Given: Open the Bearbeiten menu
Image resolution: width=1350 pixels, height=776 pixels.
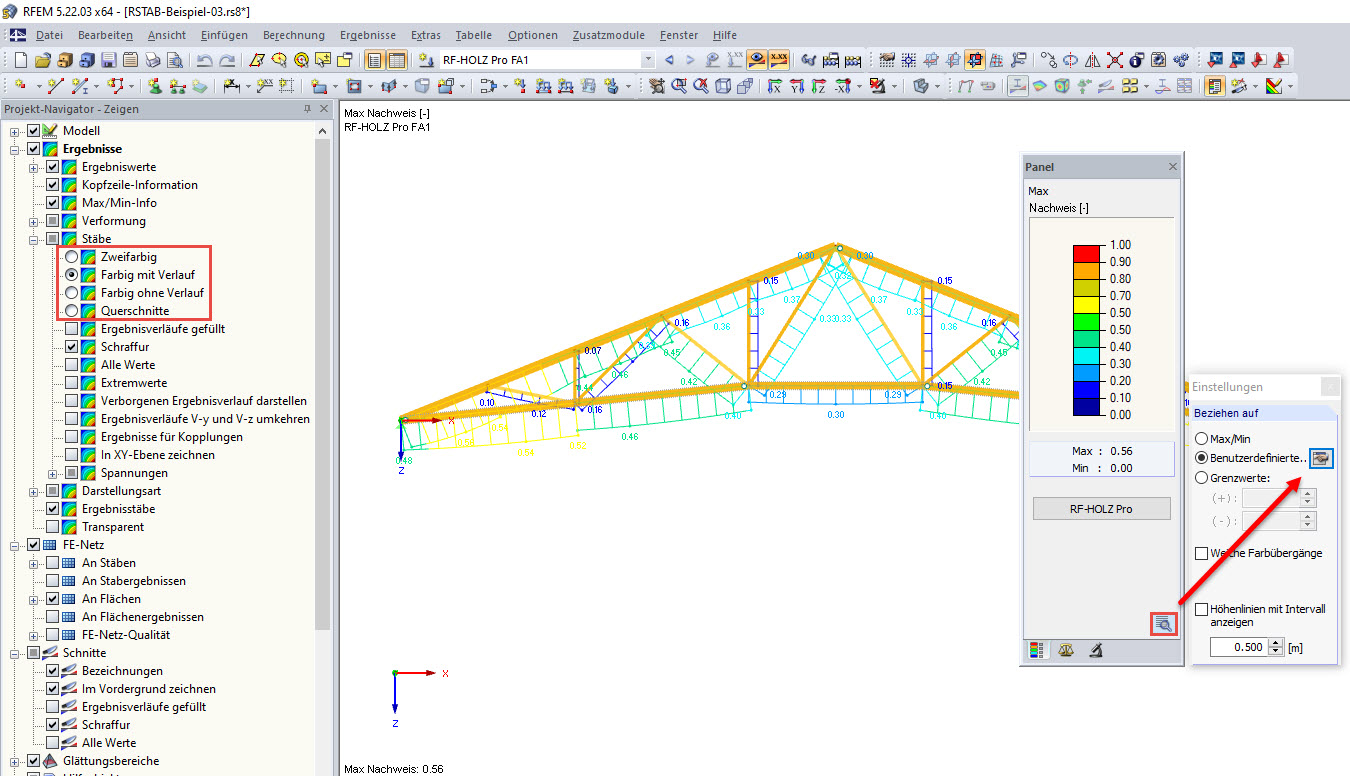Looking at the screenshot, I should point(105,35).
